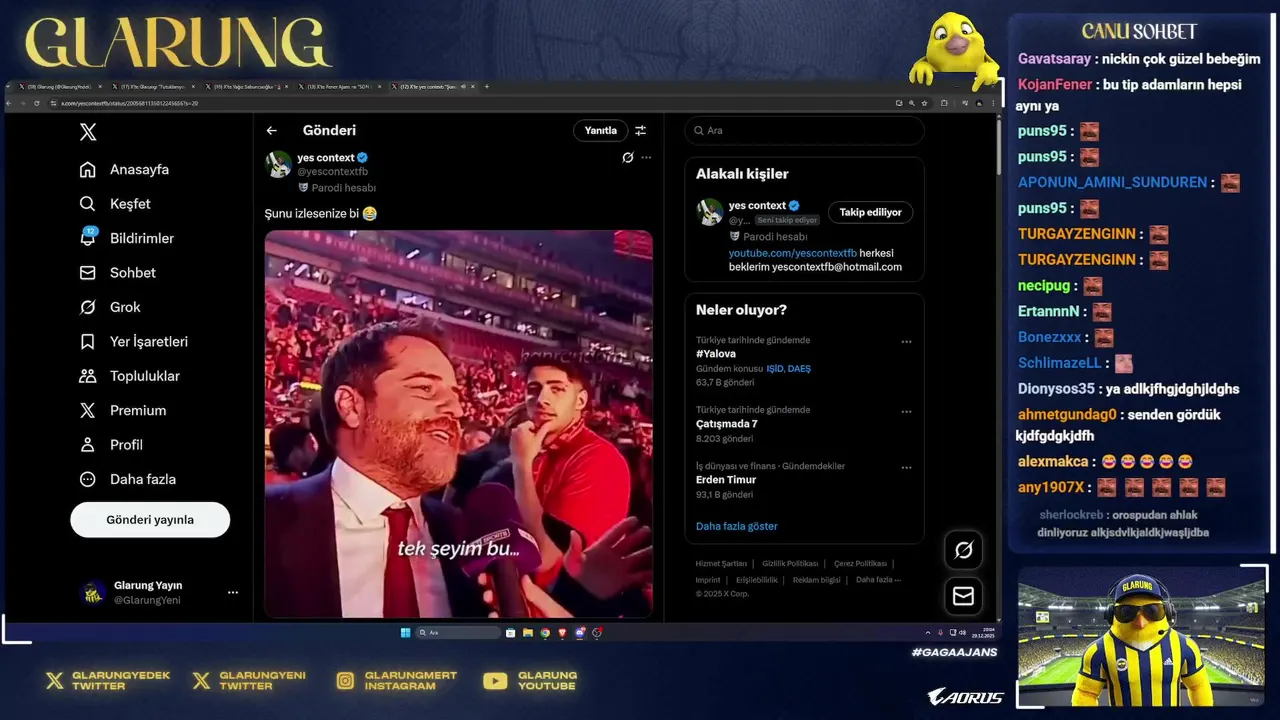The height and width of the screenshot is (720, 1280).
Task: Click the Grok icon on the post
Action: (627, 158)
